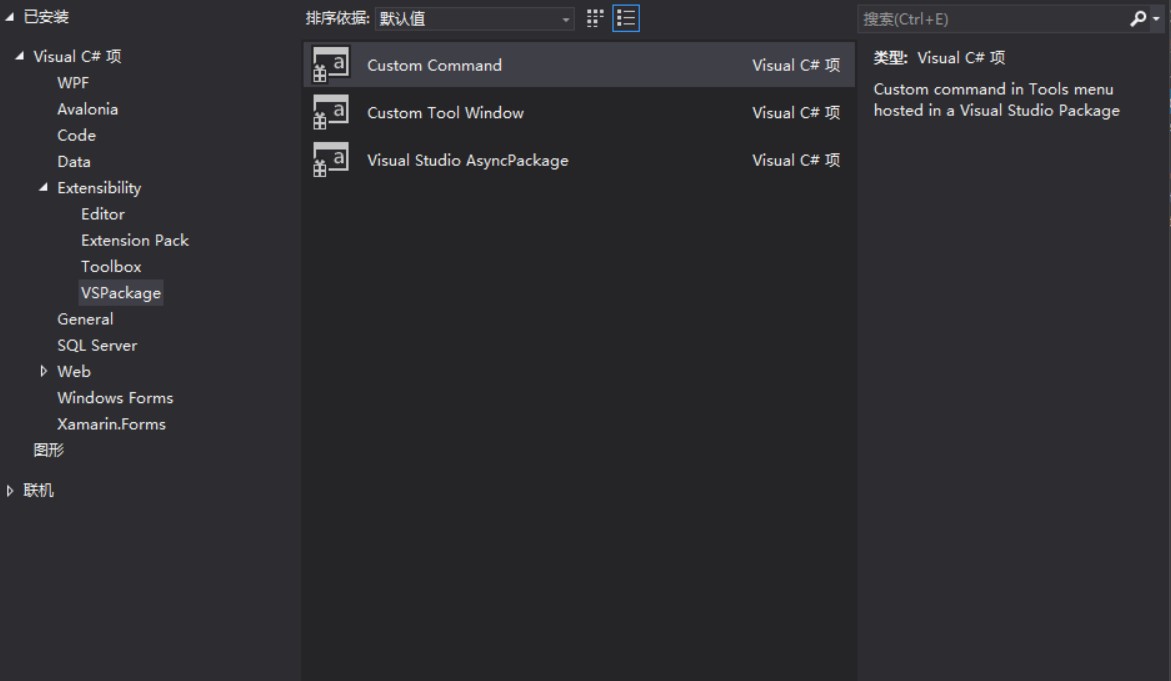Select the WPF category
Image resolution: width=1171 pixels, height=681 pixels.
(73, 83)
